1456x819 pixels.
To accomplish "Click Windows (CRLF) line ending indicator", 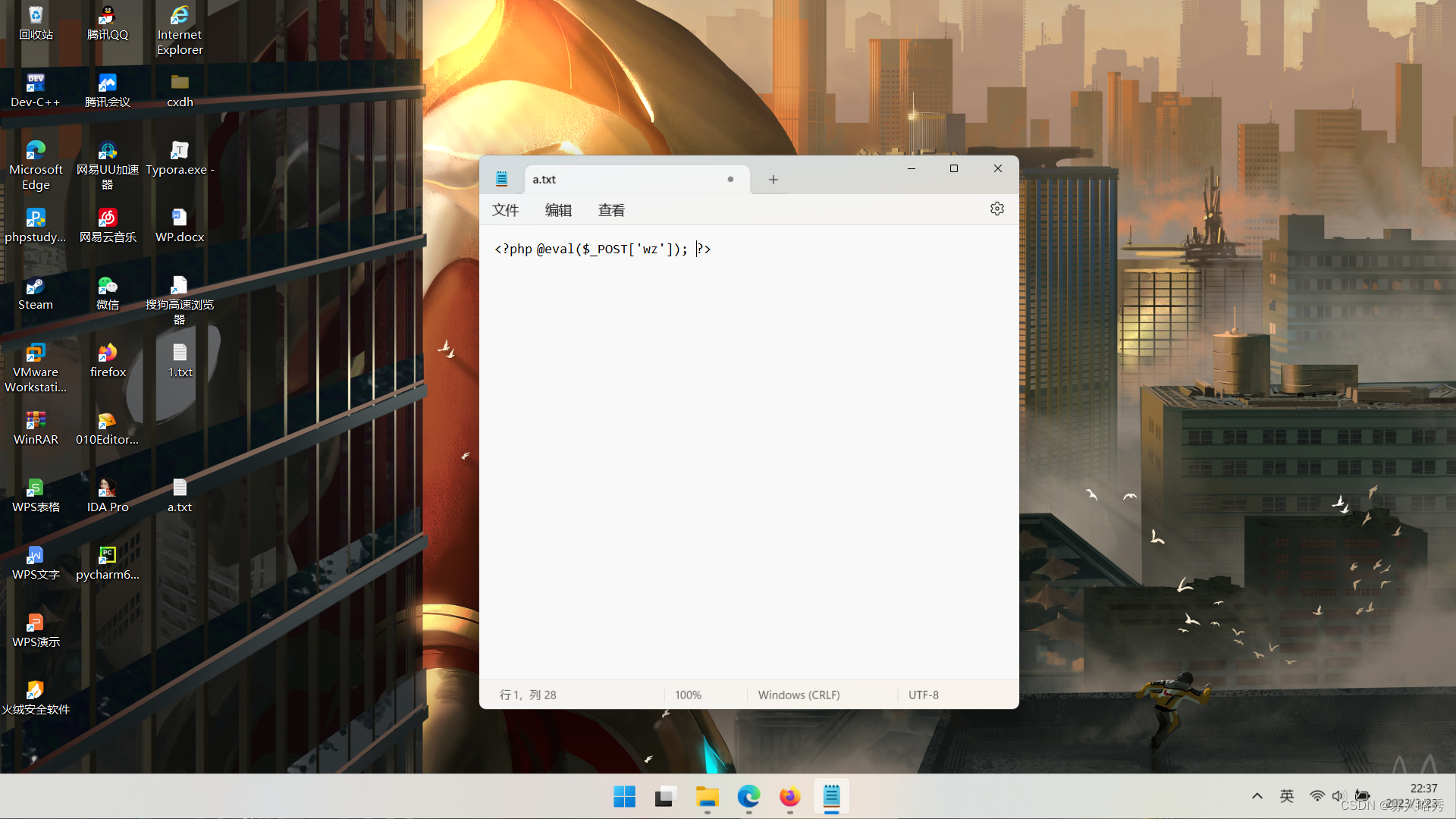I will point(799,695).
